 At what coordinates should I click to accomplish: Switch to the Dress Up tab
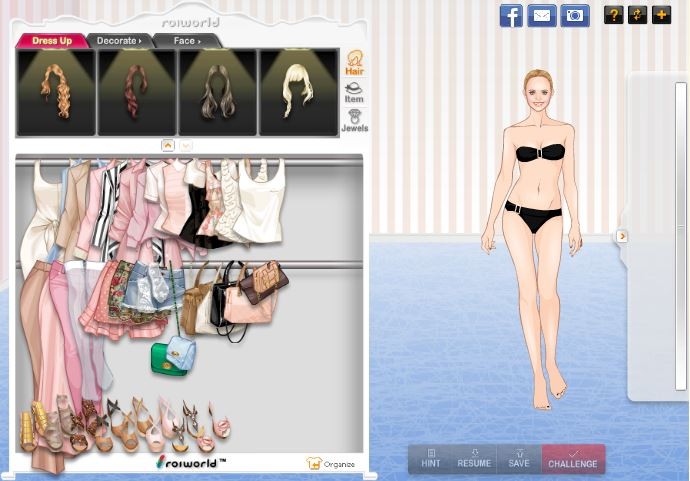[50, 41]
